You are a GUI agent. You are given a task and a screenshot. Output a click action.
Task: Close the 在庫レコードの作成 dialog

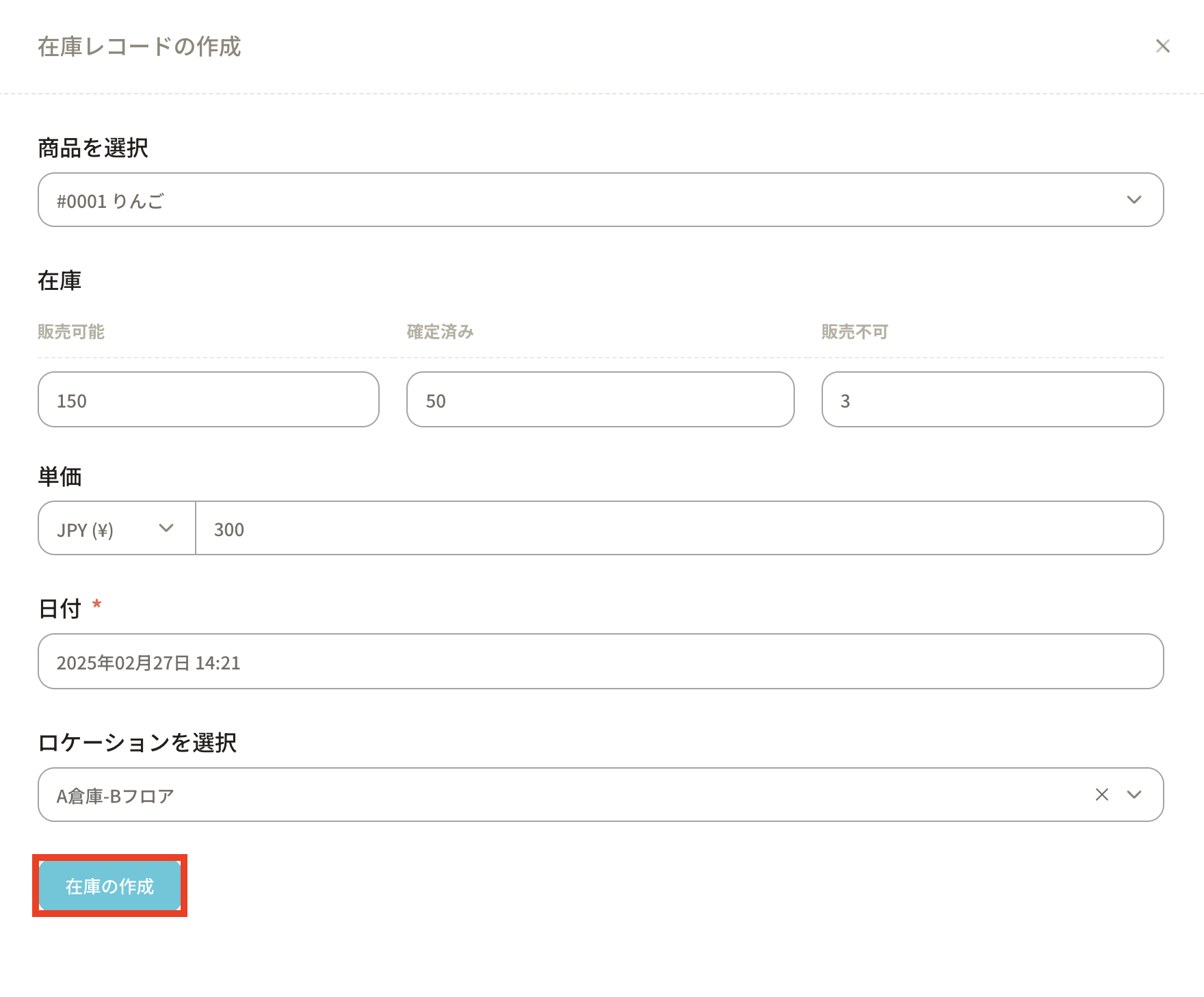pos(1162,46)
